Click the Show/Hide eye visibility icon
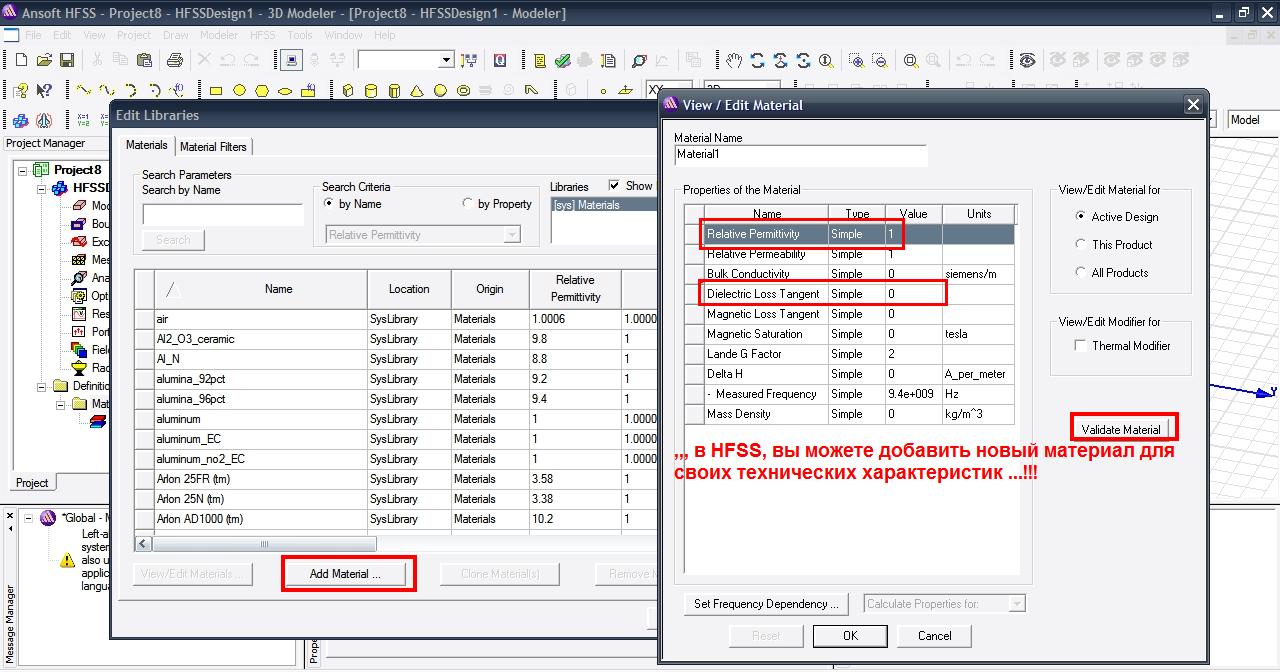This screenshot has width=1280, height=672. coord(1028,61)
